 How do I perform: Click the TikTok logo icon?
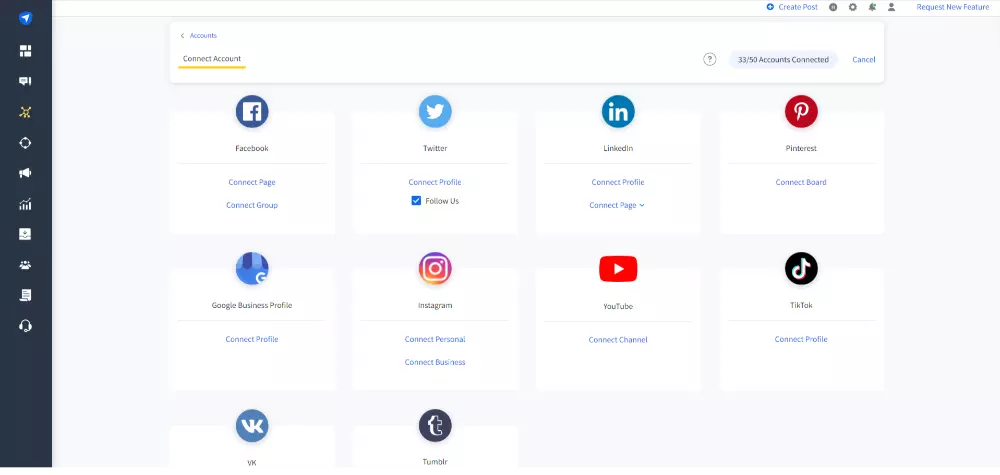coord(801,268)
